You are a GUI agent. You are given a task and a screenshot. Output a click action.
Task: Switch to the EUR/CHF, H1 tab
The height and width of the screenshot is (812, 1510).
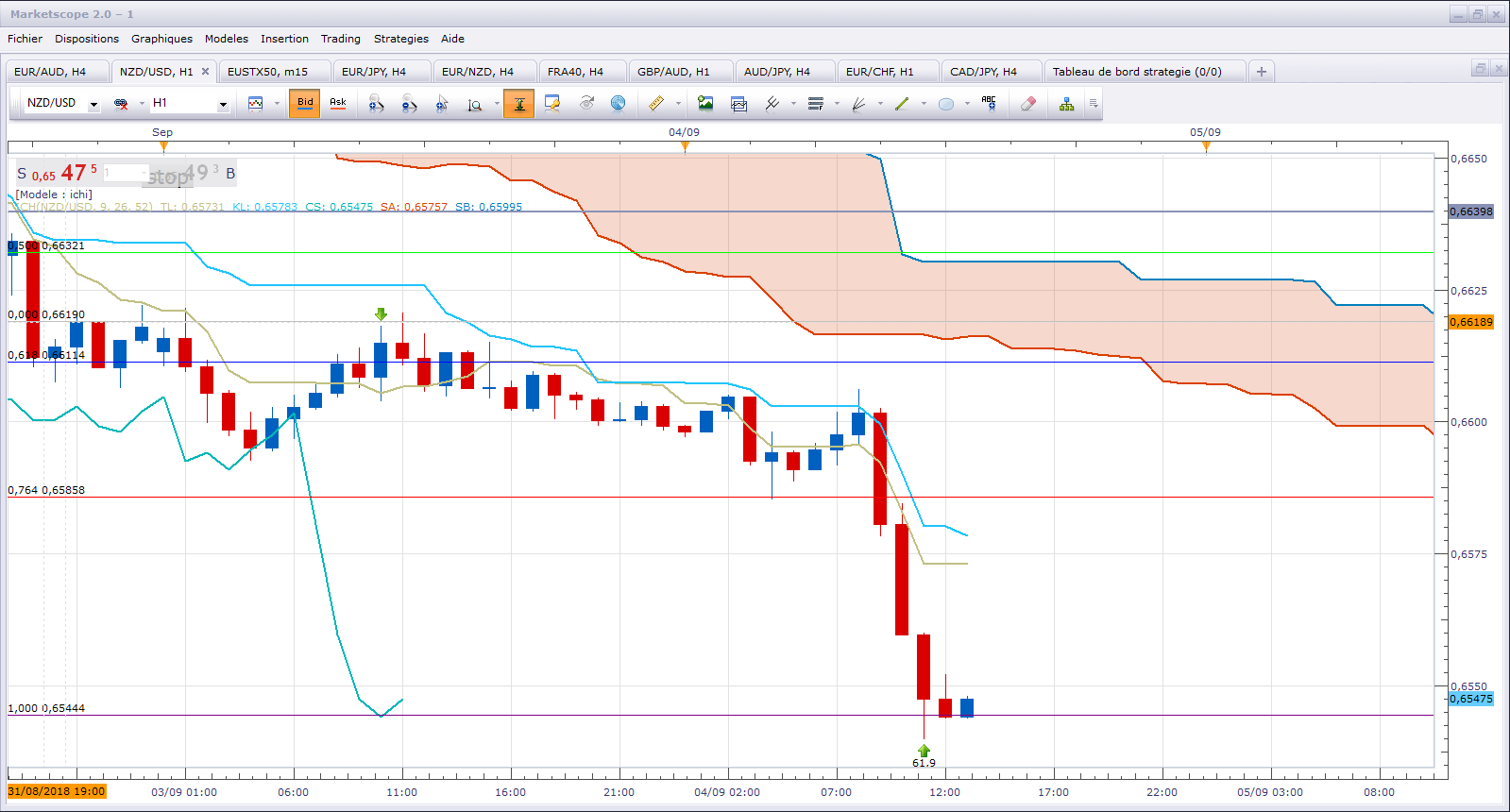pyautogui.click(x=888, y=72)
